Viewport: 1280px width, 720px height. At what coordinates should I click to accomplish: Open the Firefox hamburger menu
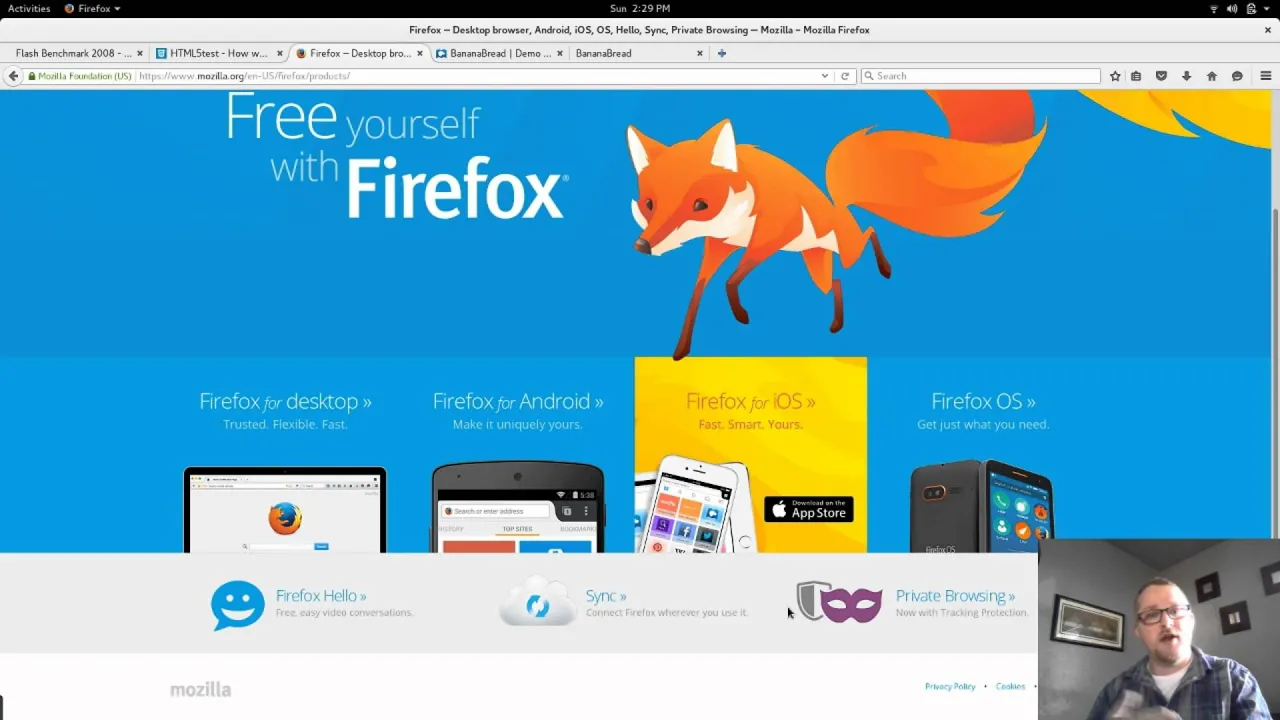pyautogui.click(x=1266, y=76)
